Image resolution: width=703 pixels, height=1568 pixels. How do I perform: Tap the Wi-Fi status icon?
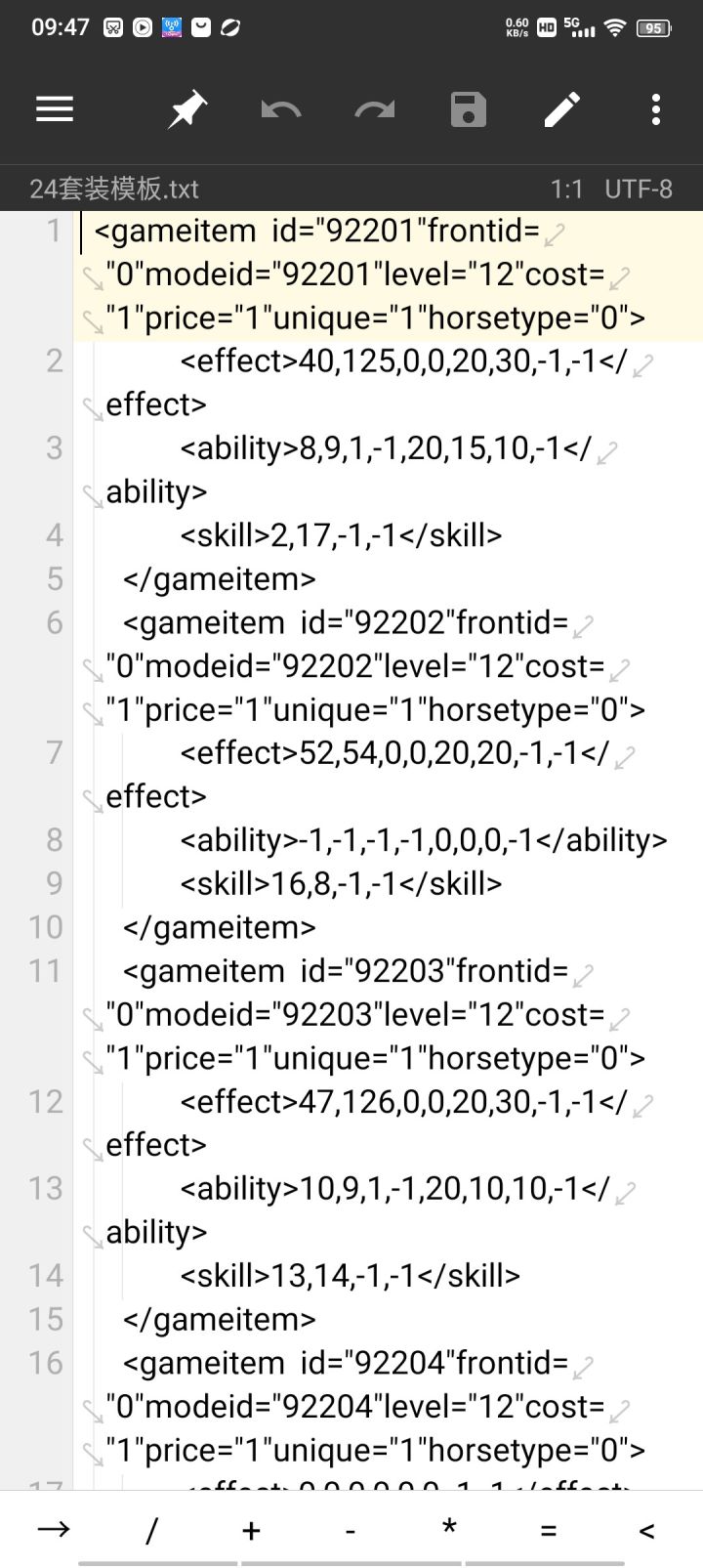614,27
